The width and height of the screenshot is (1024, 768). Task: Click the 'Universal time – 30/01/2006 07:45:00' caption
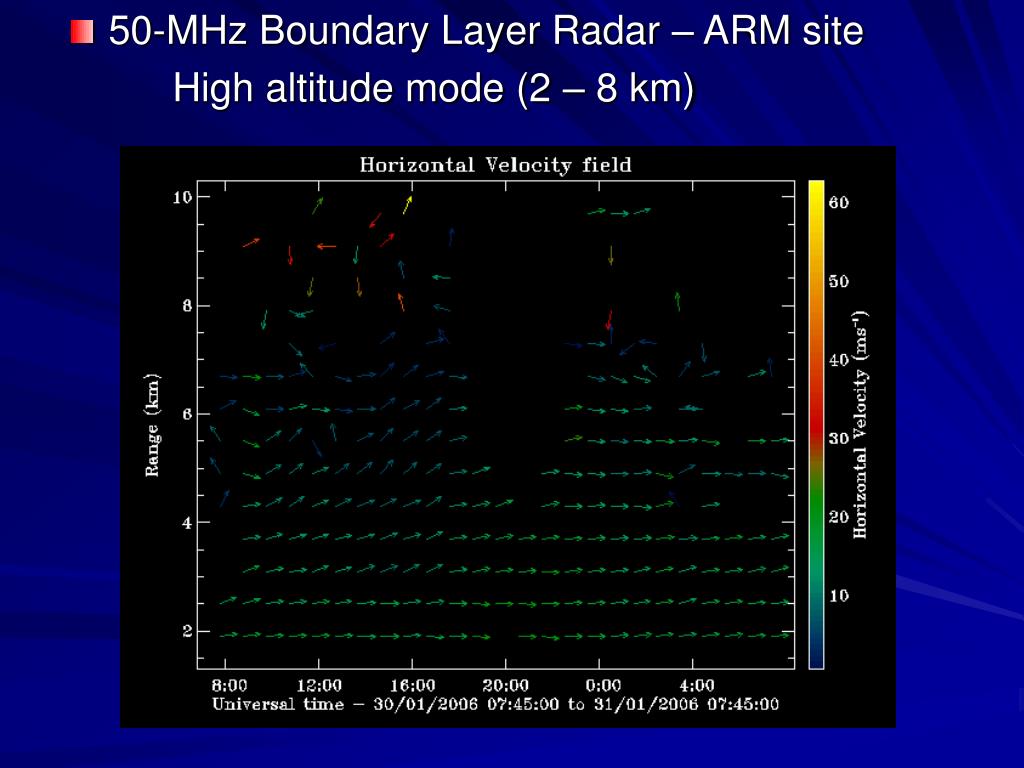click(387, 704)
